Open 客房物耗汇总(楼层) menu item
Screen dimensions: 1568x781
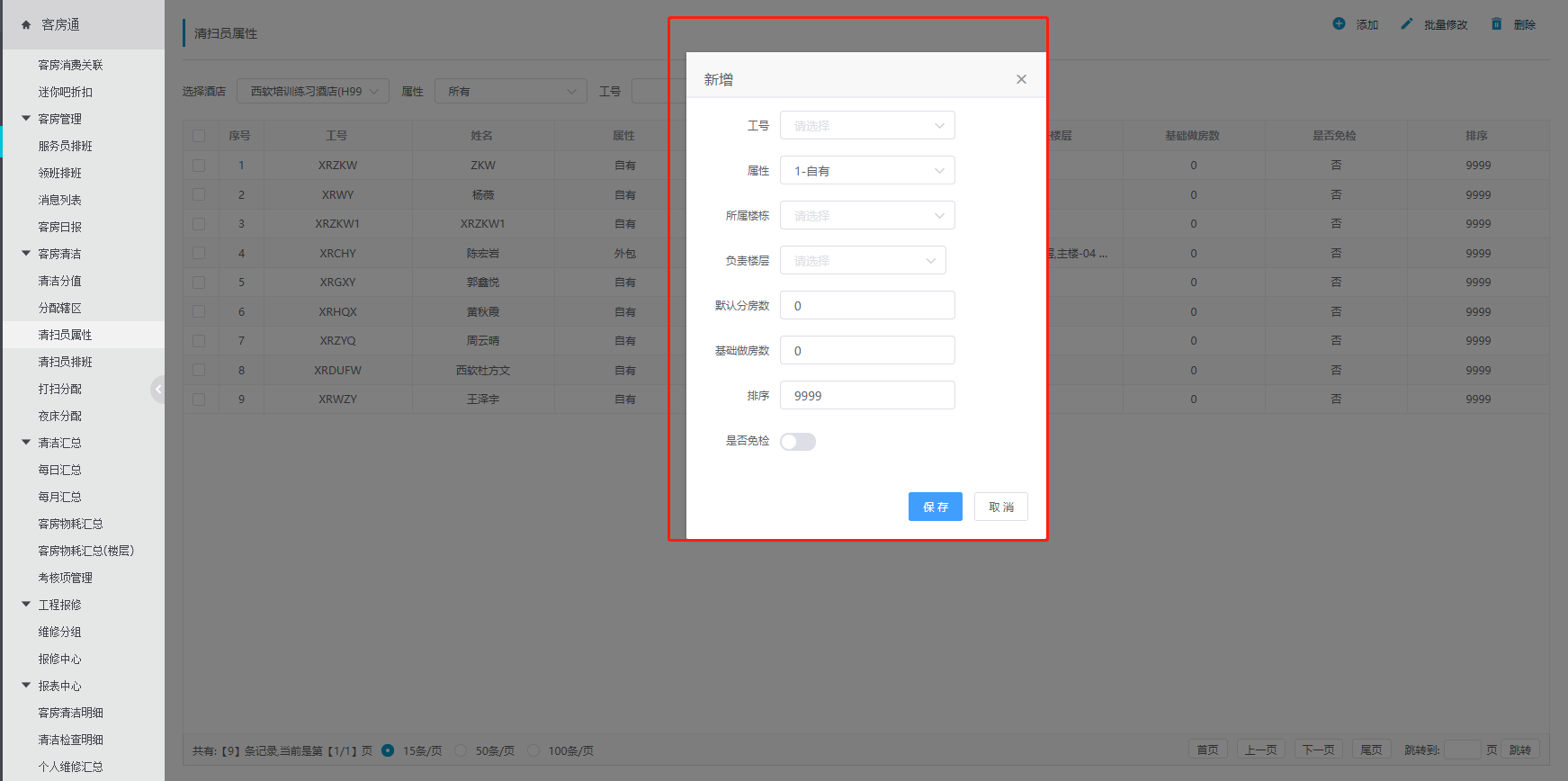[85, 551]
